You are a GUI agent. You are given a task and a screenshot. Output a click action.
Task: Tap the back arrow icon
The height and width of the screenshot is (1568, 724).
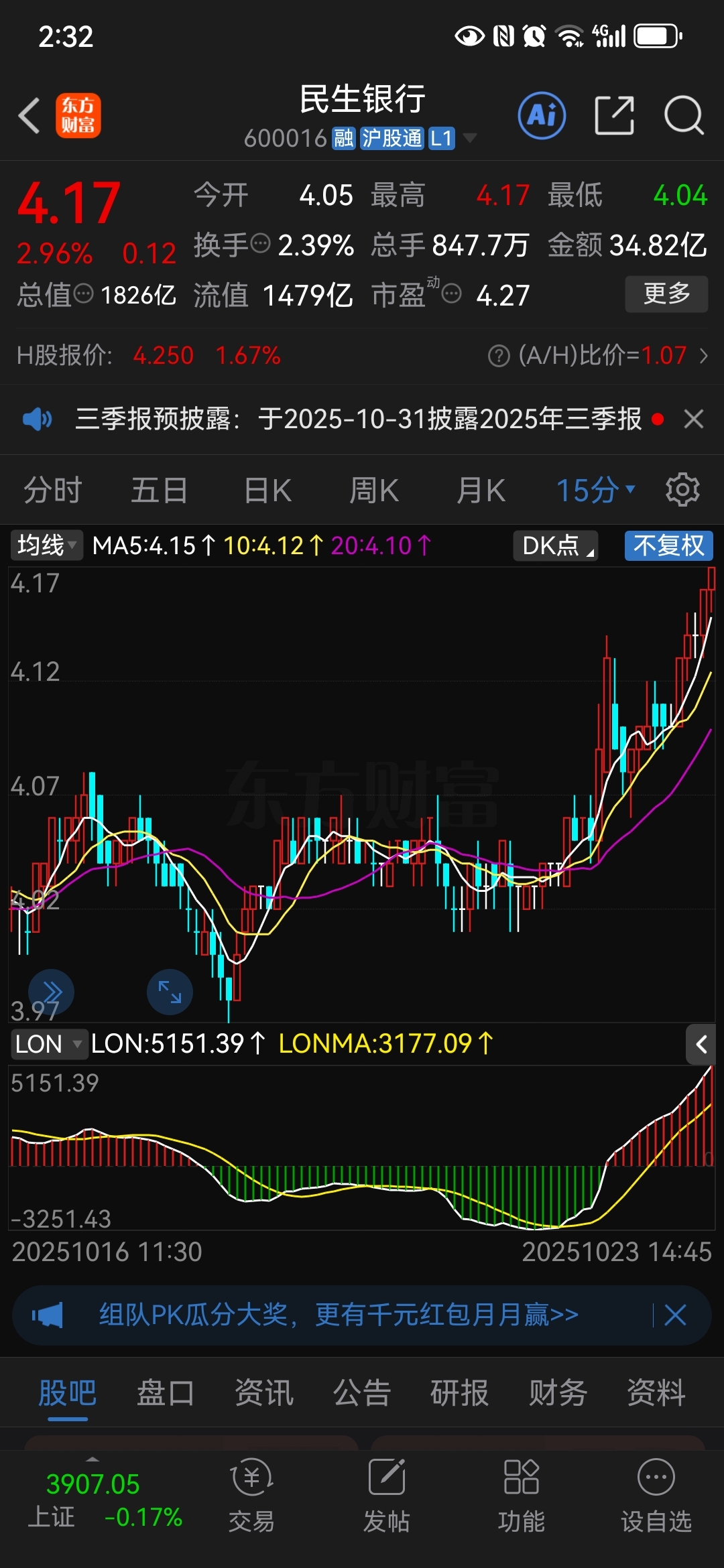pyautogui.click(x=29, y=116)
